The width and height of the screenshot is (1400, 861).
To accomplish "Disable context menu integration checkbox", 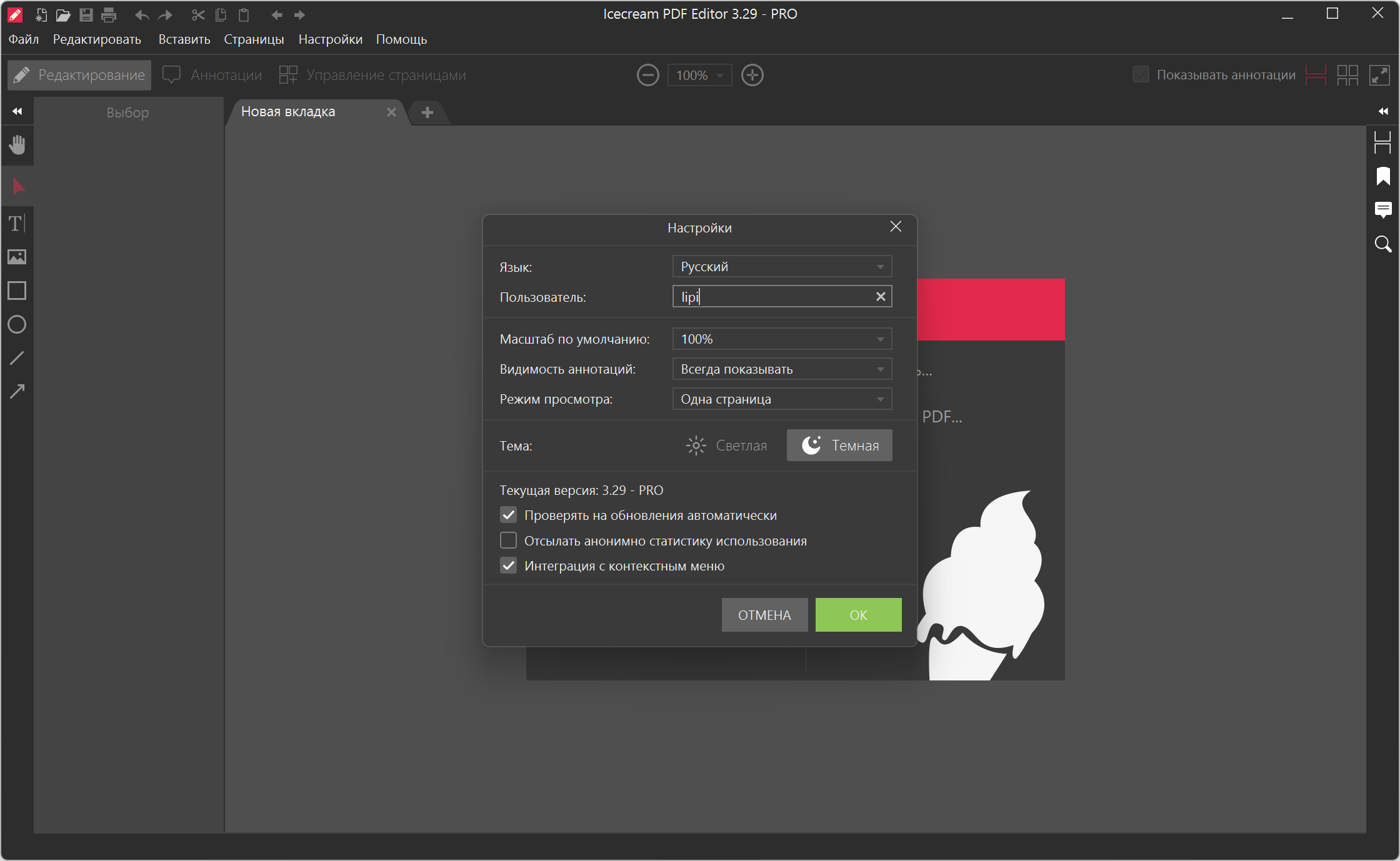I will (509, 565).
